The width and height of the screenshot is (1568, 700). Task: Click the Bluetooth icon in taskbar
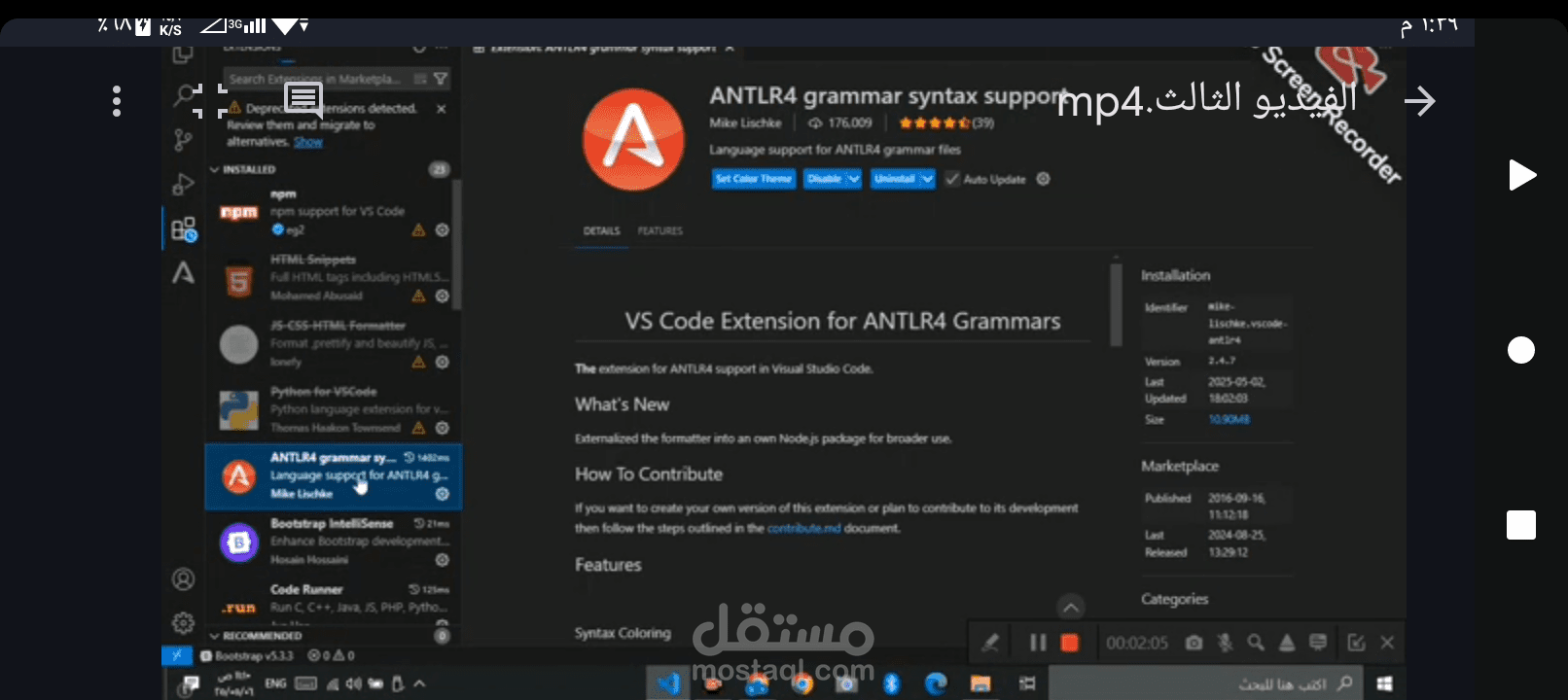click(x=891, y=683)
